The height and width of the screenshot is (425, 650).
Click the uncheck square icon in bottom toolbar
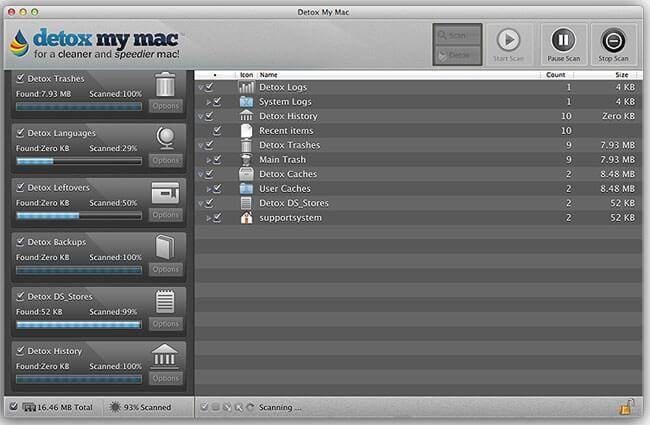tap(216, 407)
